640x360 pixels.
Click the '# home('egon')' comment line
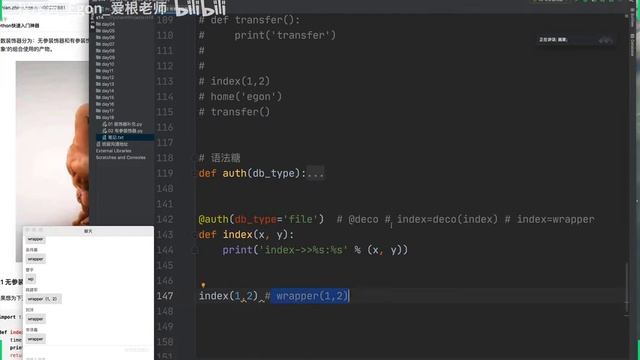click(x=240, y=97)
